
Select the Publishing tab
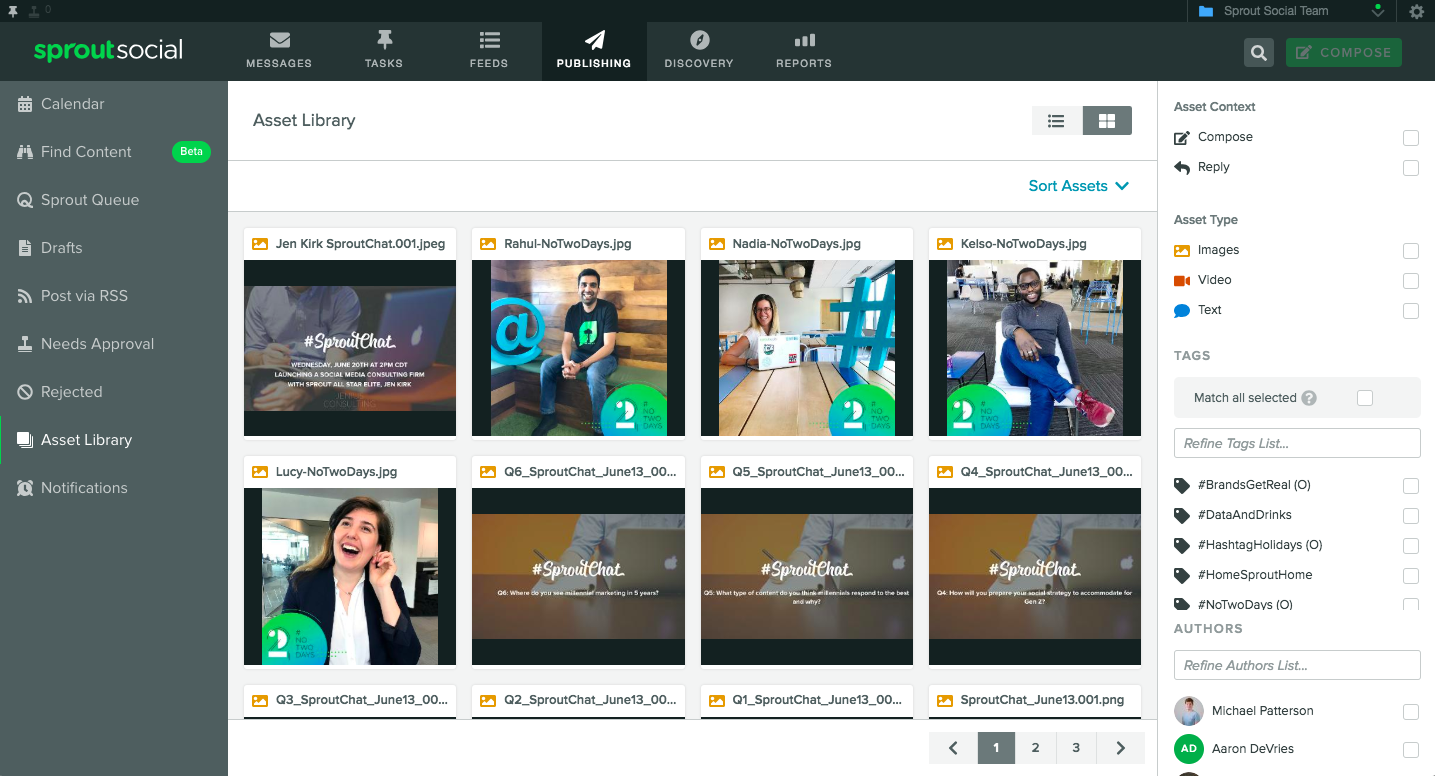pyautogui.click(x=594, y=51)
